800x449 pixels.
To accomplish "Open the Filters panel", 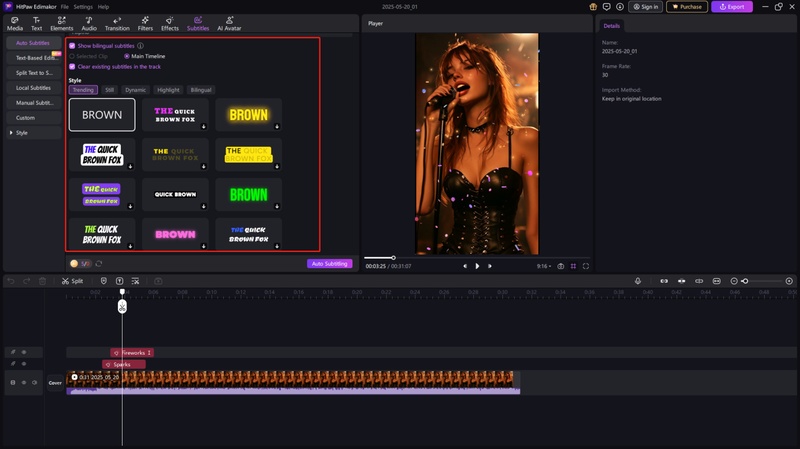I will coord(145,23).
